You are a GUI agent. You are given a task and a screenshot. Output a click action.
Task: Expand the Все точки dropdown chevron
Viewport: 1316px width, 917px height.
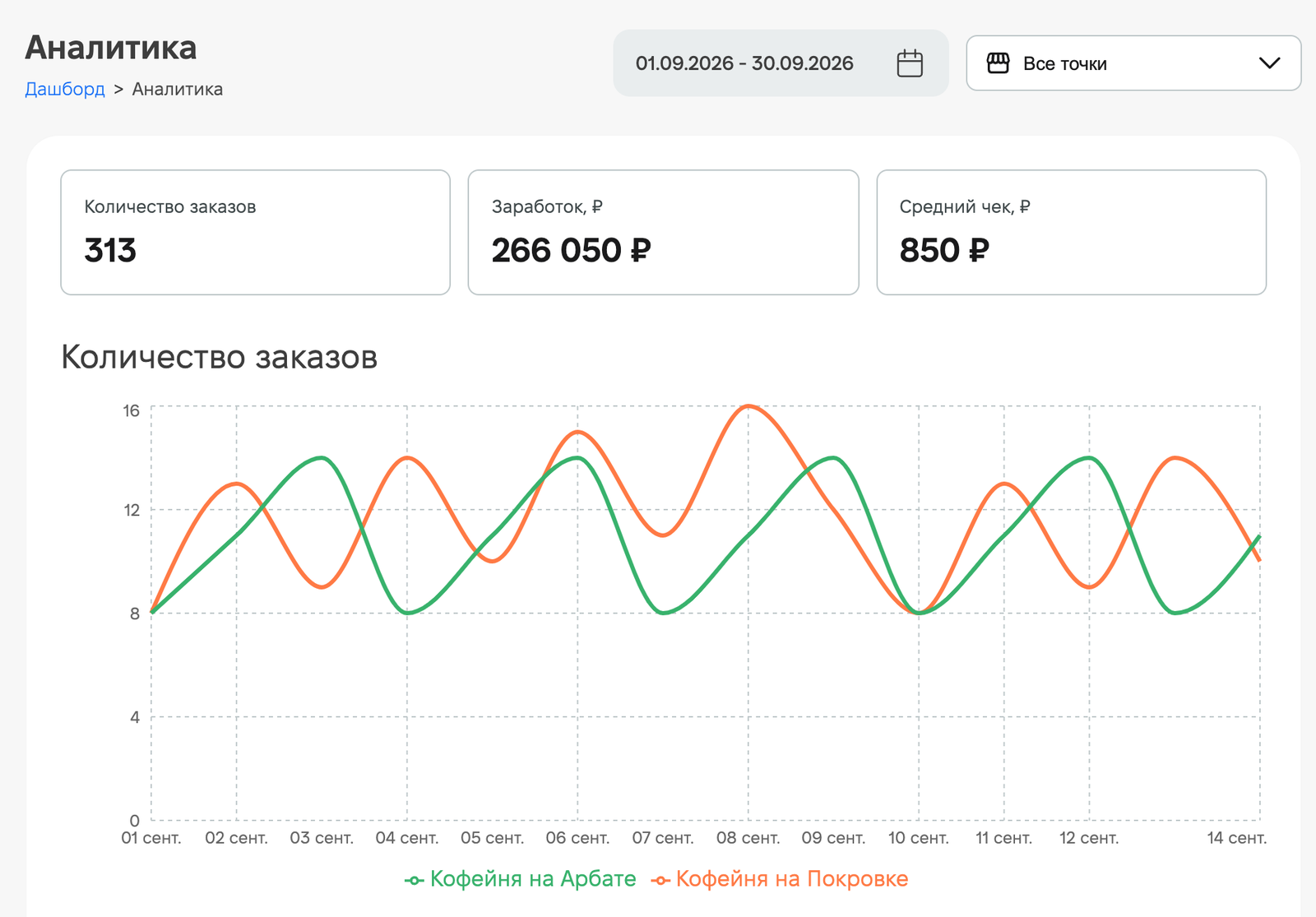1269,63
